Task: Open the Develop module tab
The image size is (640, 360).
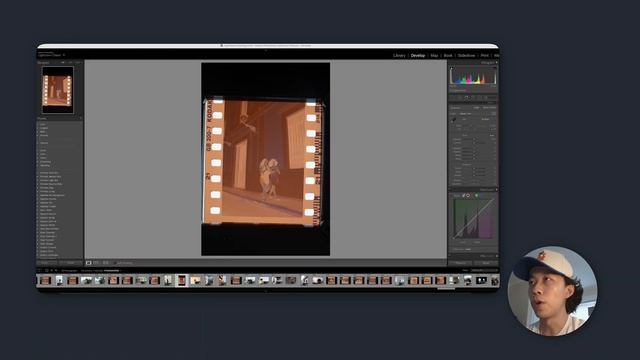Action: [418, 55]
